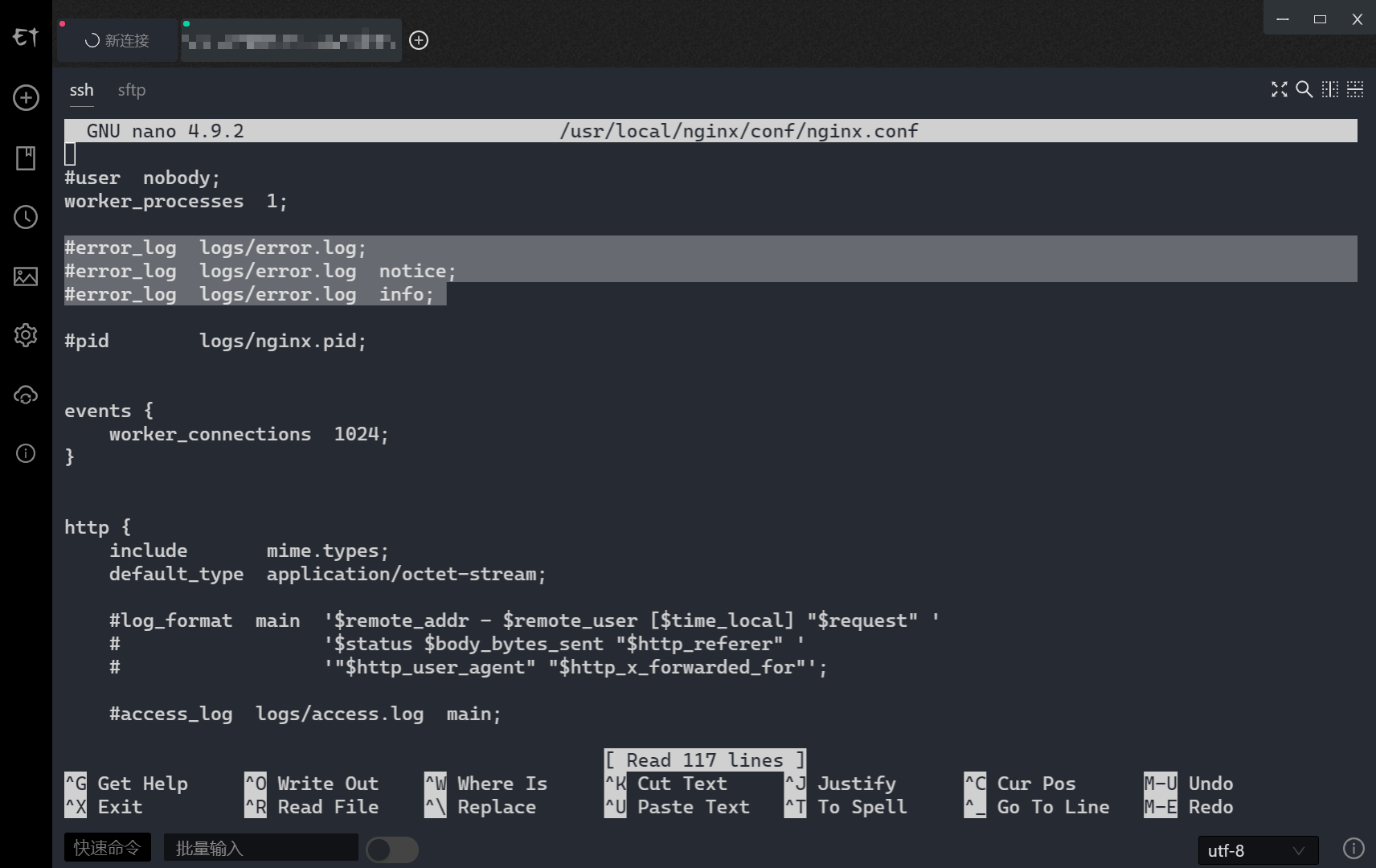Viewport: 1376px width, 868px height.
Task: Open the utf-8 encoding dropdown
Action: 1258,850
